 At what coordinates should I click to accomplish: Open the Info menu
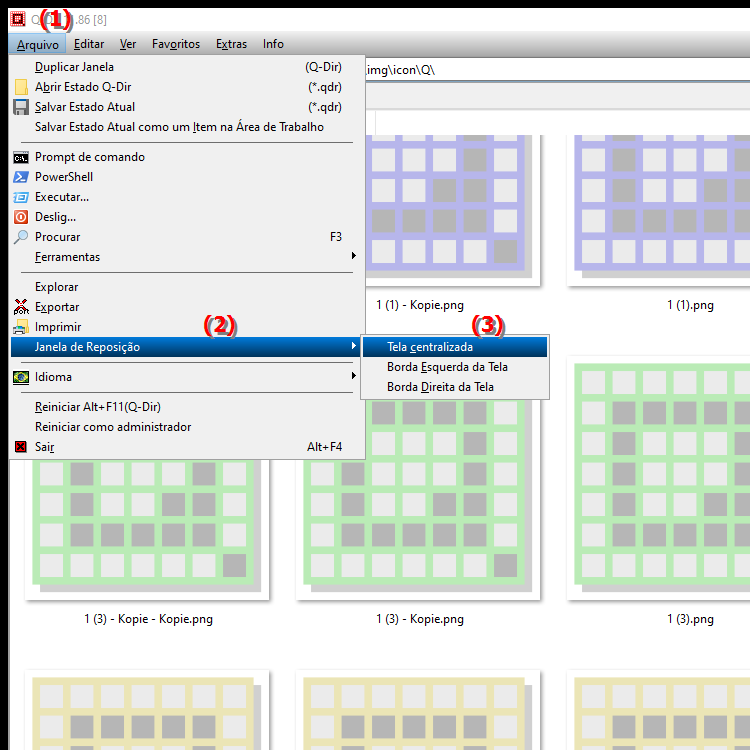[273, 44]
